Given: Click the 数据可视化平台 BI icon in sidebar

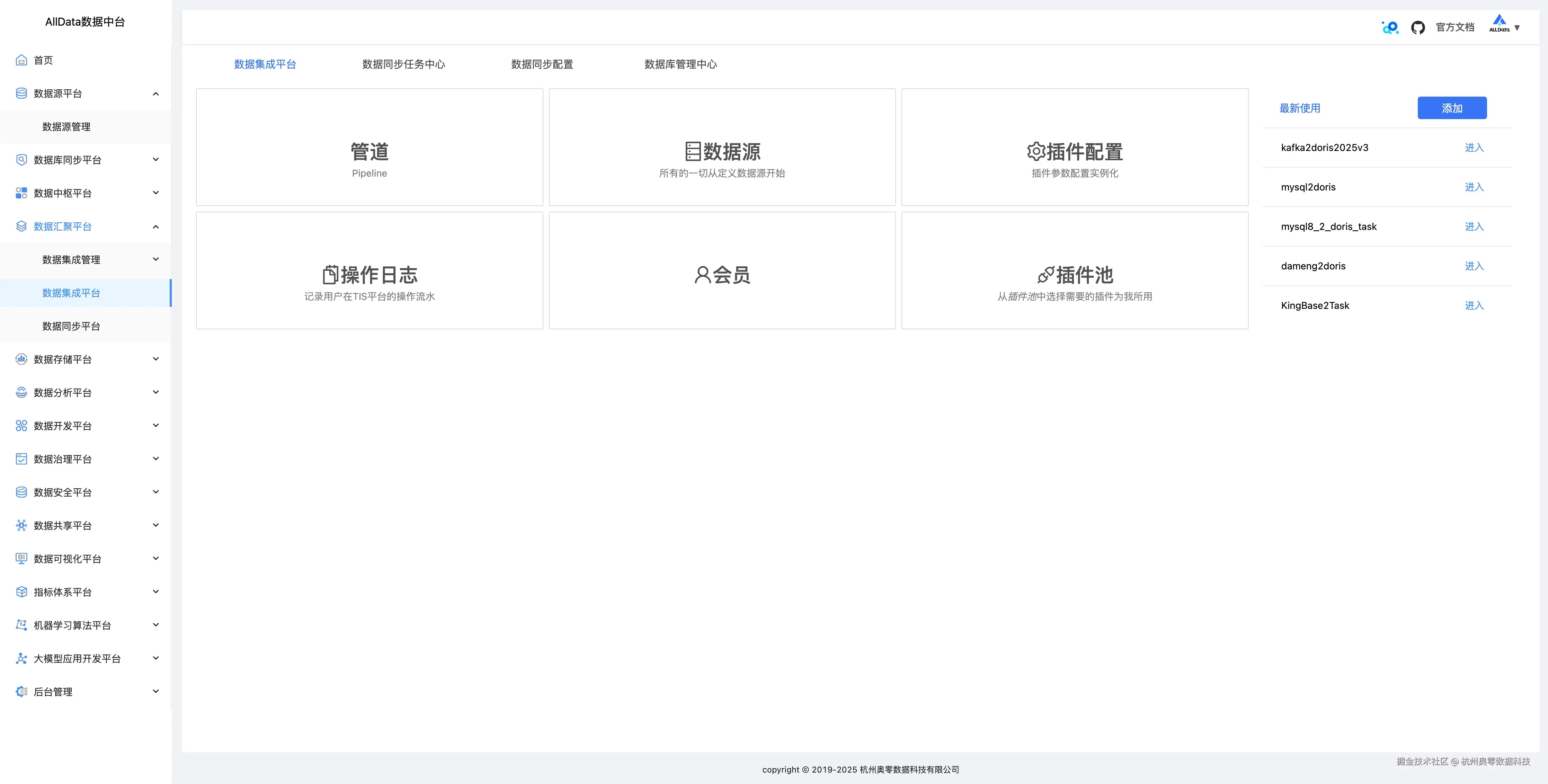Looking at the screenshot, I should pyautogui.click(x=21, y=558).
